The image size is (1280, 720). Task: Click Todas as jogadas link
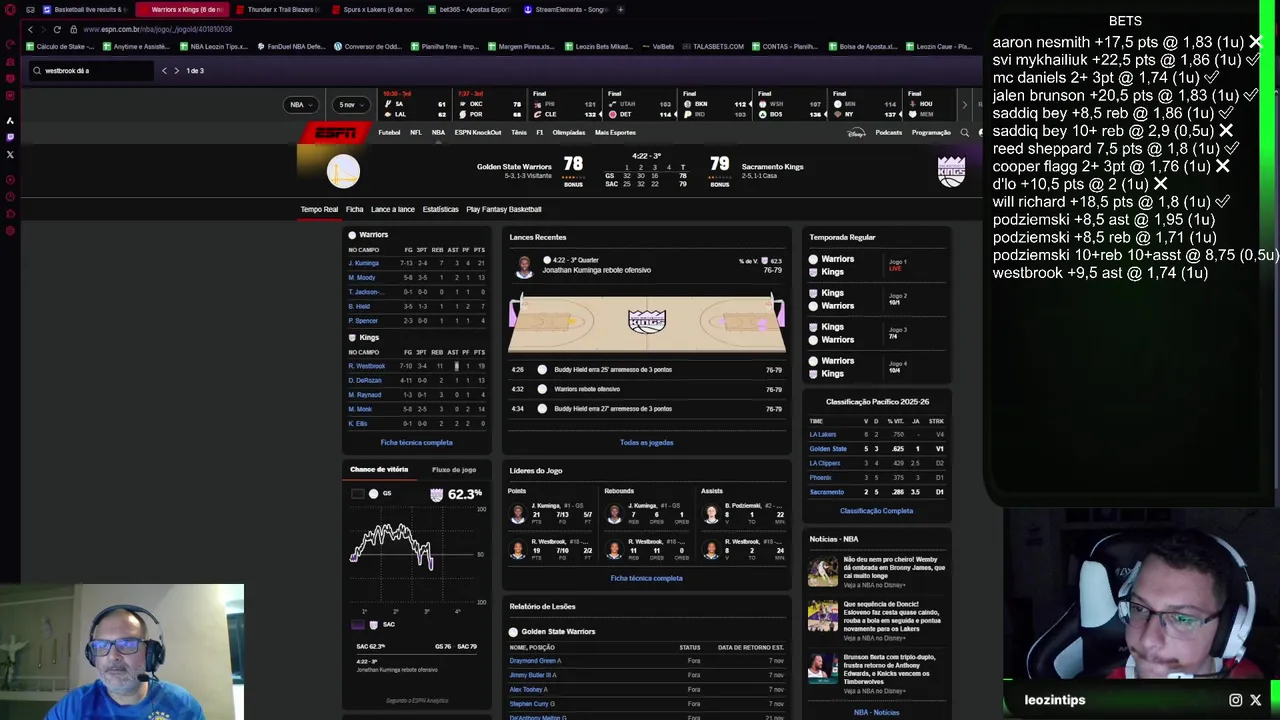(x=646, y=442)
